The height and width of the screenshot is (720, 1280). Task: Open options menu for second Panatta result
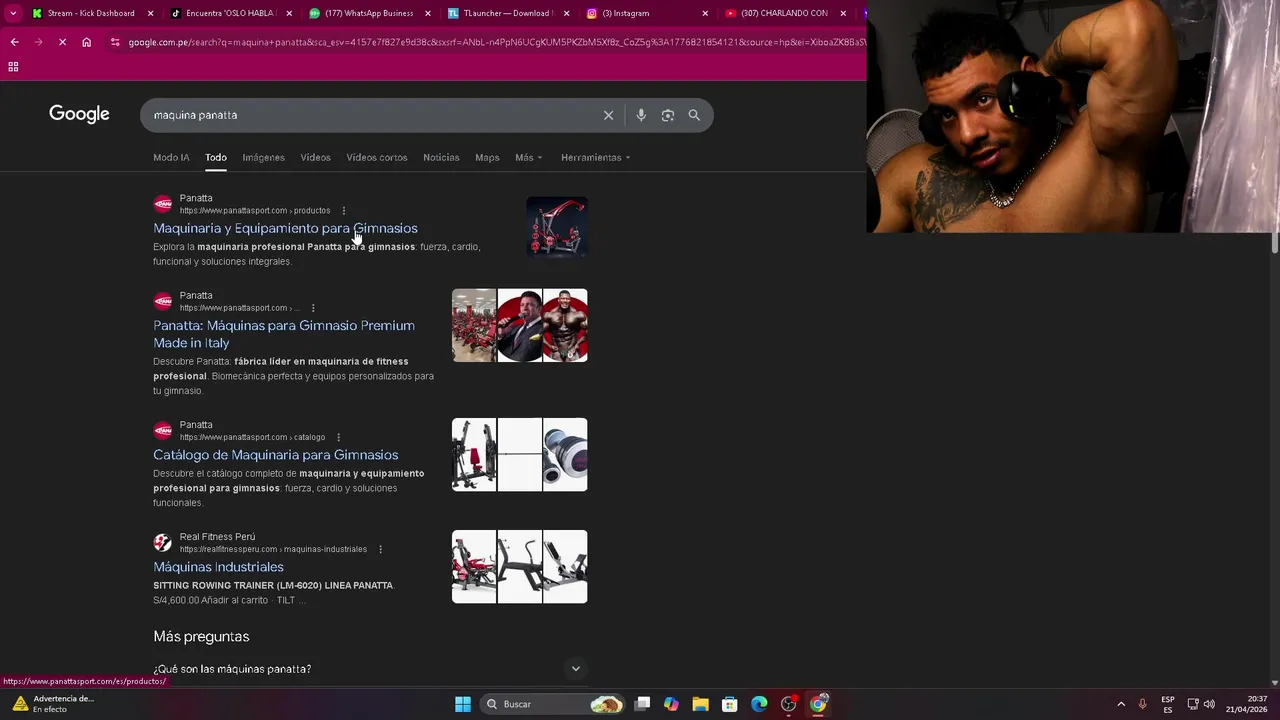coord(313,308)
